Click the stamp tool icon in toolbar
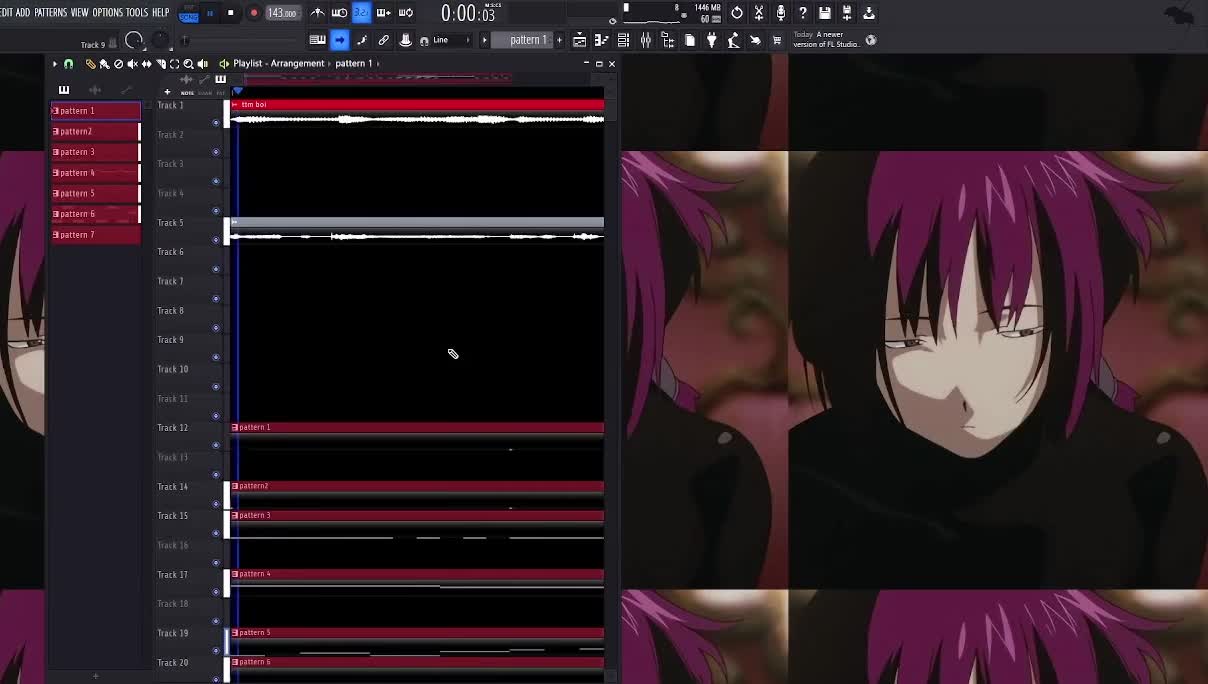1208x684 pixels. click(405, 40)
